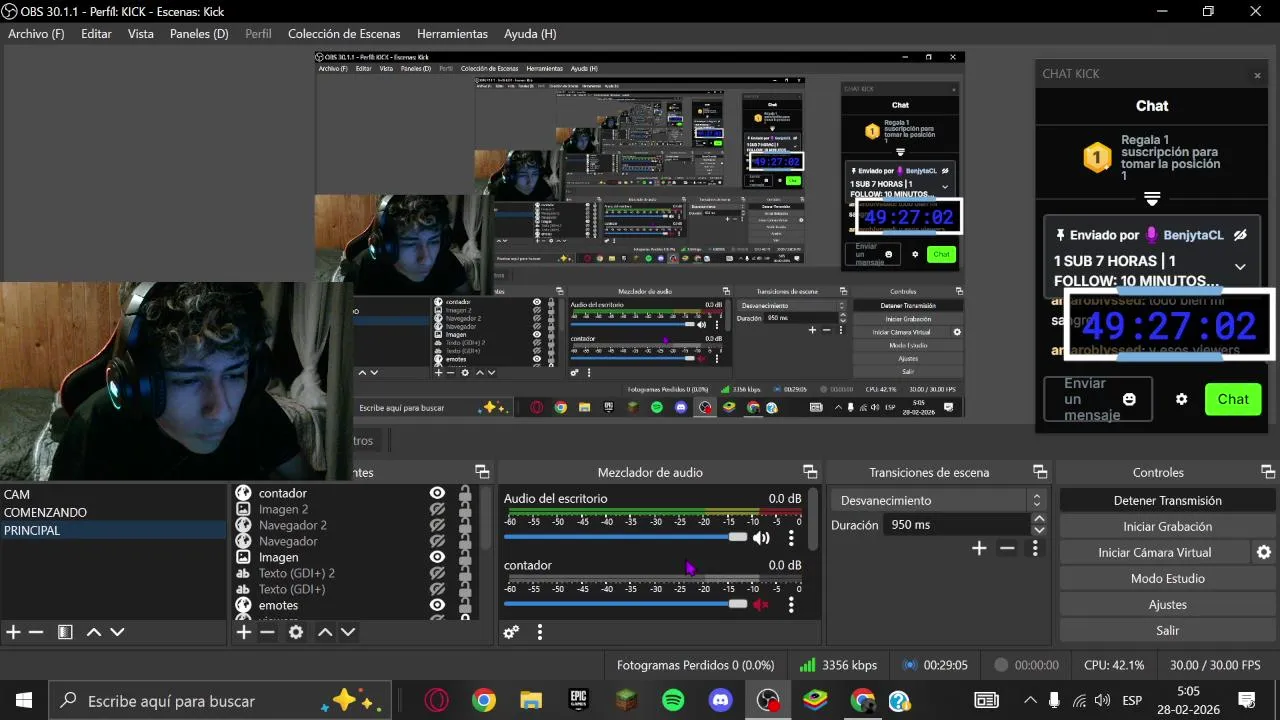Screen dimensions: 1280x720
Task: Undock the Transiciones de escena panel
Action: click(1040, 472)
